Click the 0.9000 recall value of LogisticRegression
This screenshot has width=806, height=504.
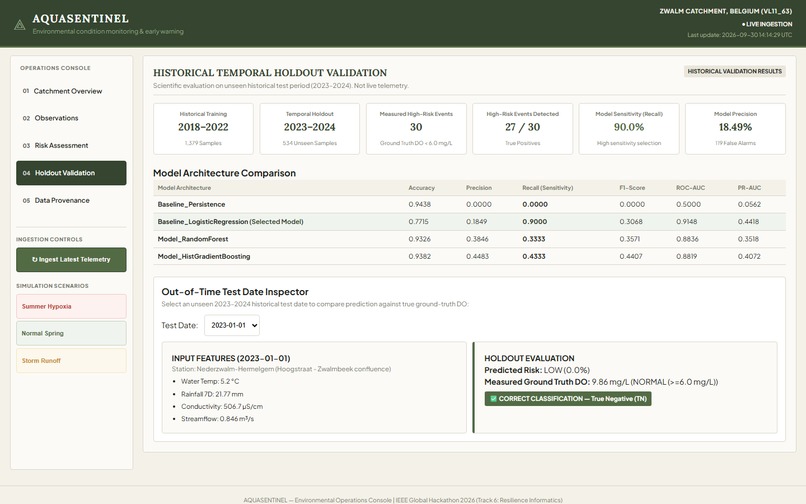(x=535, y=222)
